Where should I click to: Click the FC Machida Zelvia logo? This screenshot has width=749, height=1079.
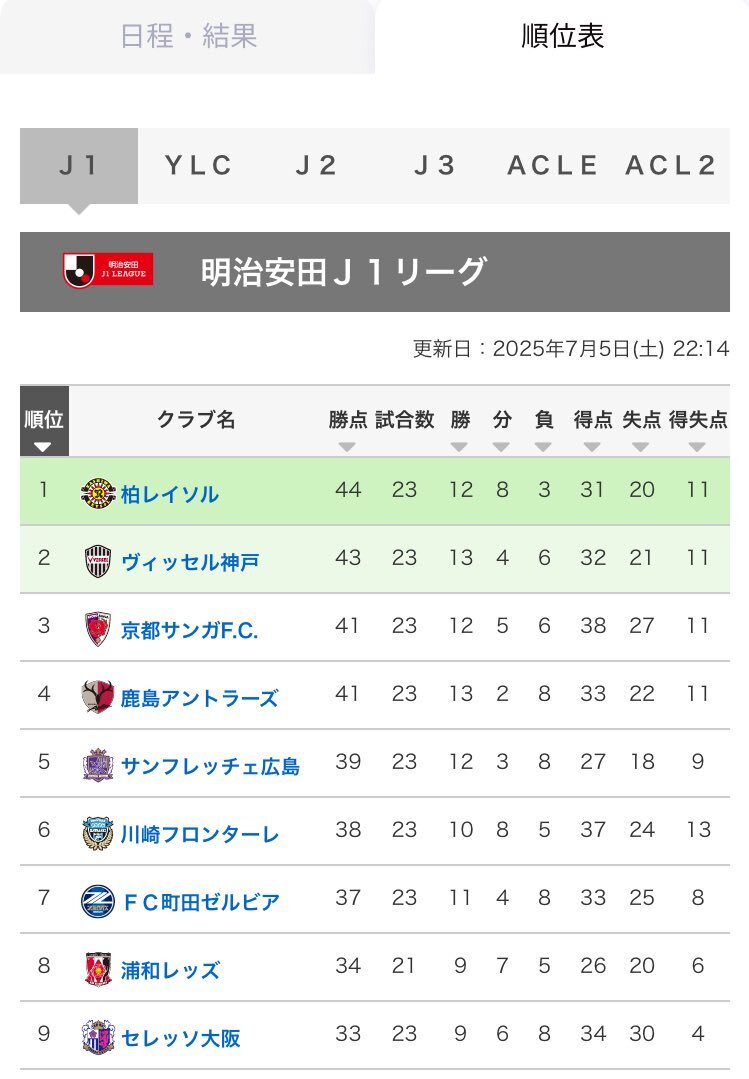click(98, 901)
